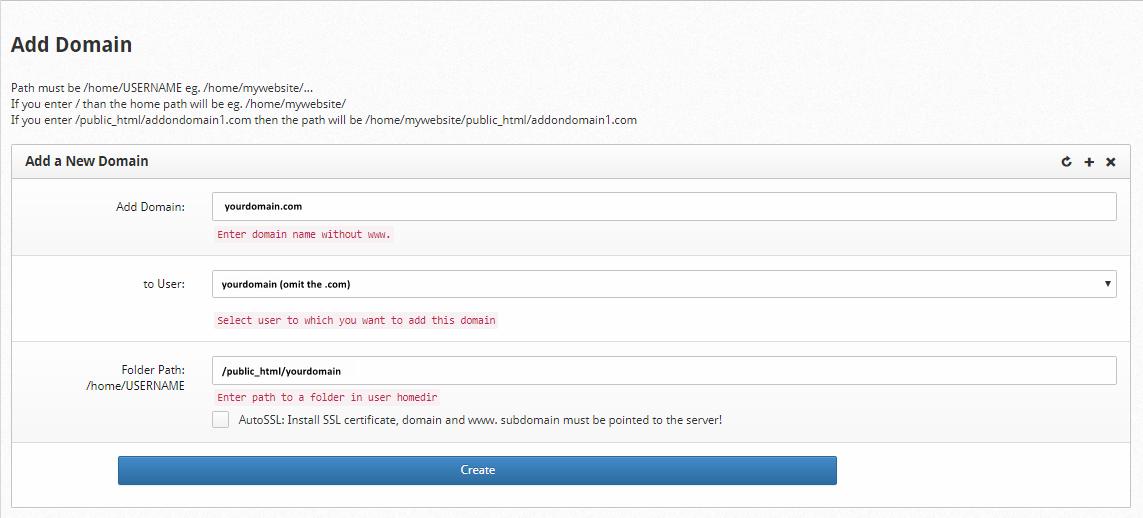Click the 'If you enter / than' line
The height and width of the screenshot is (518, 1143).
tap(179, 103)
